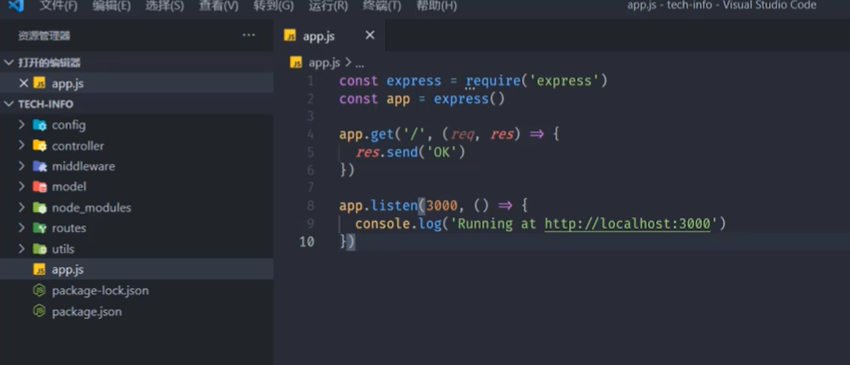Expand the model folder chevron
Image resolution: width=850 pixels, height=365 pixels.
tap(22, 187)
